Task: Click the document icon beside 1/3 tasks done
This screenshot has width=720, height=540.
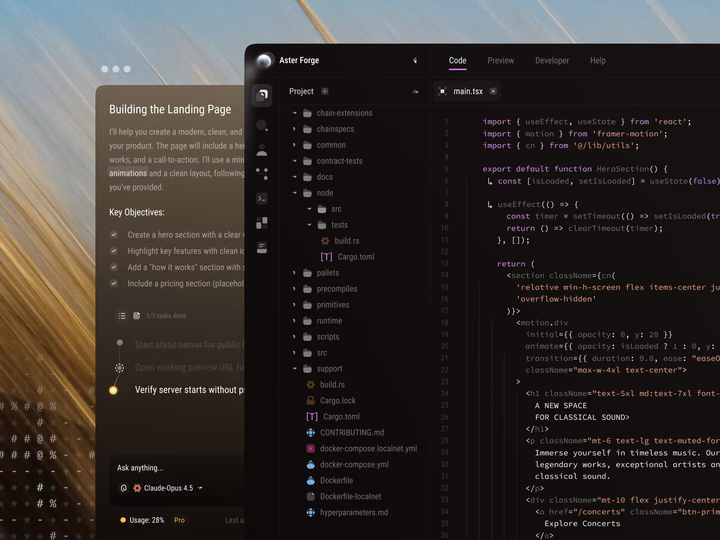Action: click(136, 316)
